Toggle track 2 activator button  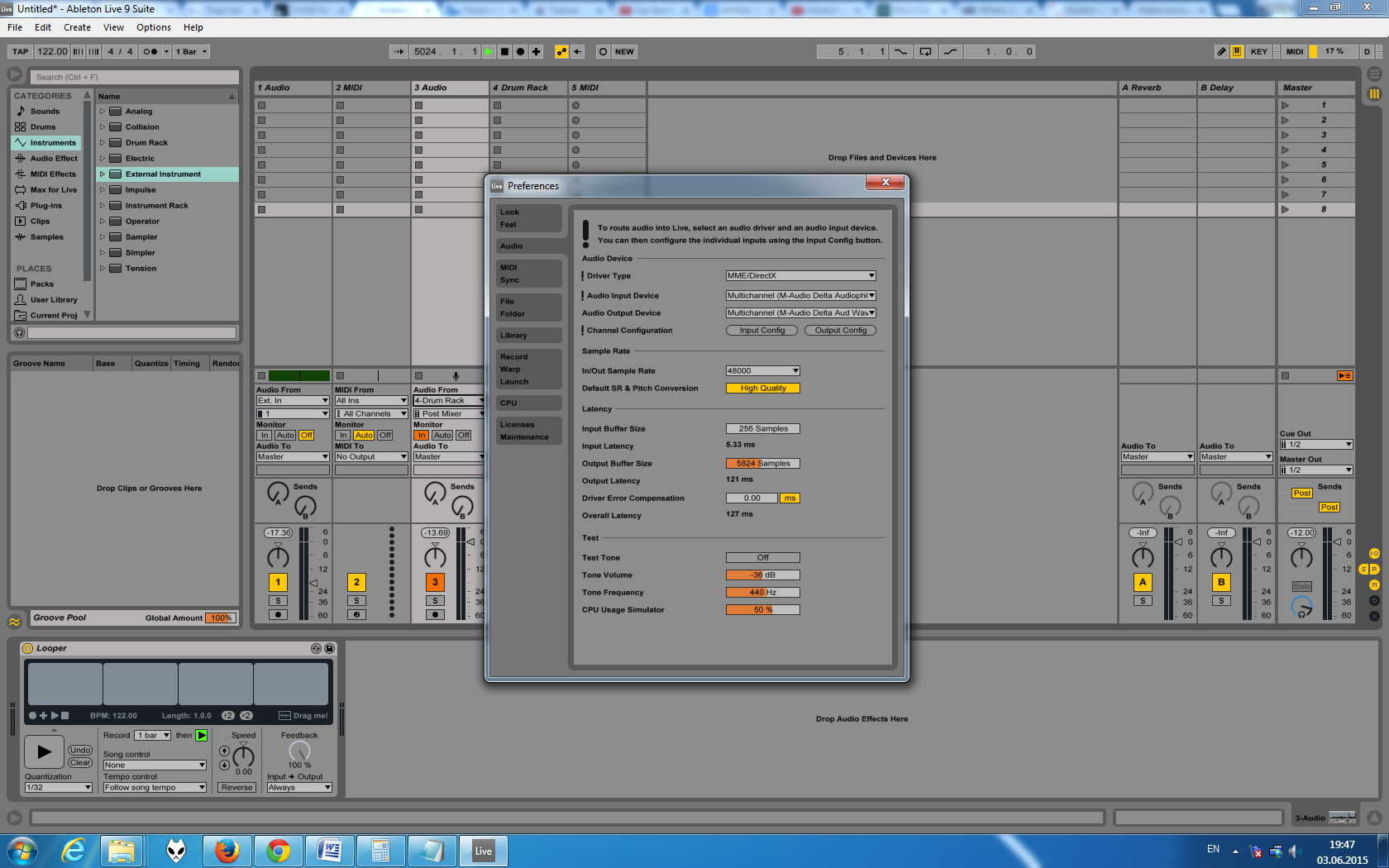[x=356, y=582]
